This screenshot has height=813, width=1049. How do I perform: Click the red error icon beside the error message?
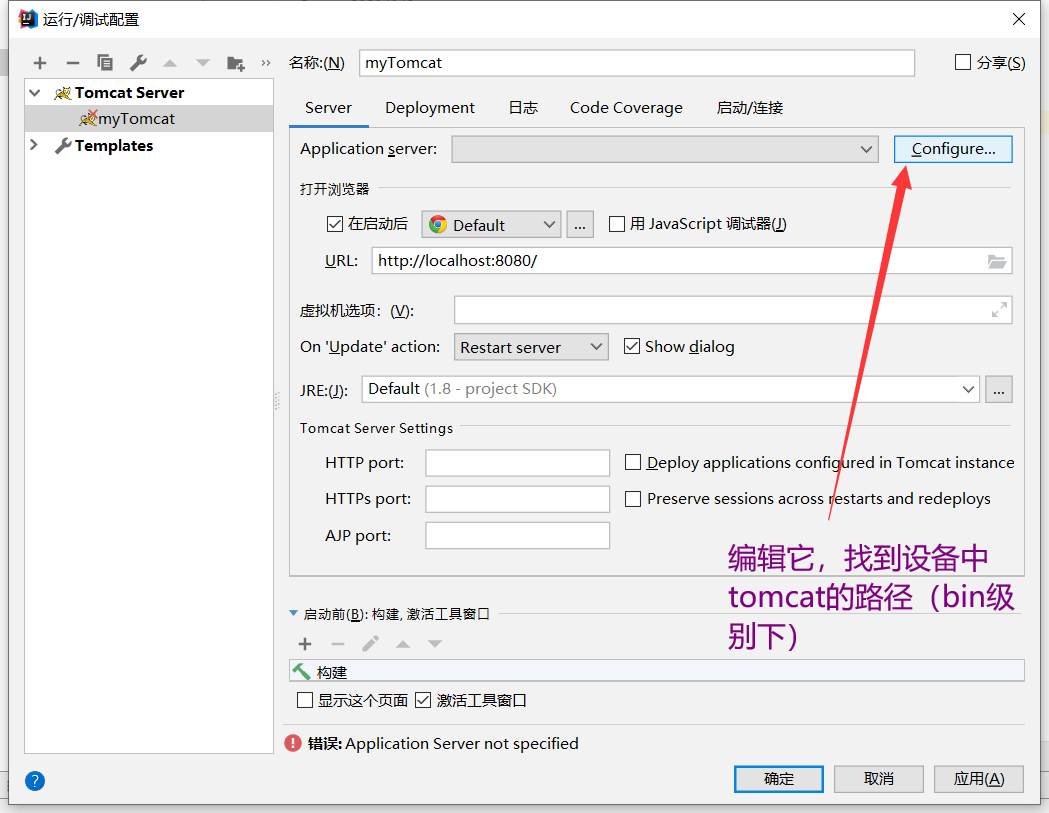click(293, 743)
